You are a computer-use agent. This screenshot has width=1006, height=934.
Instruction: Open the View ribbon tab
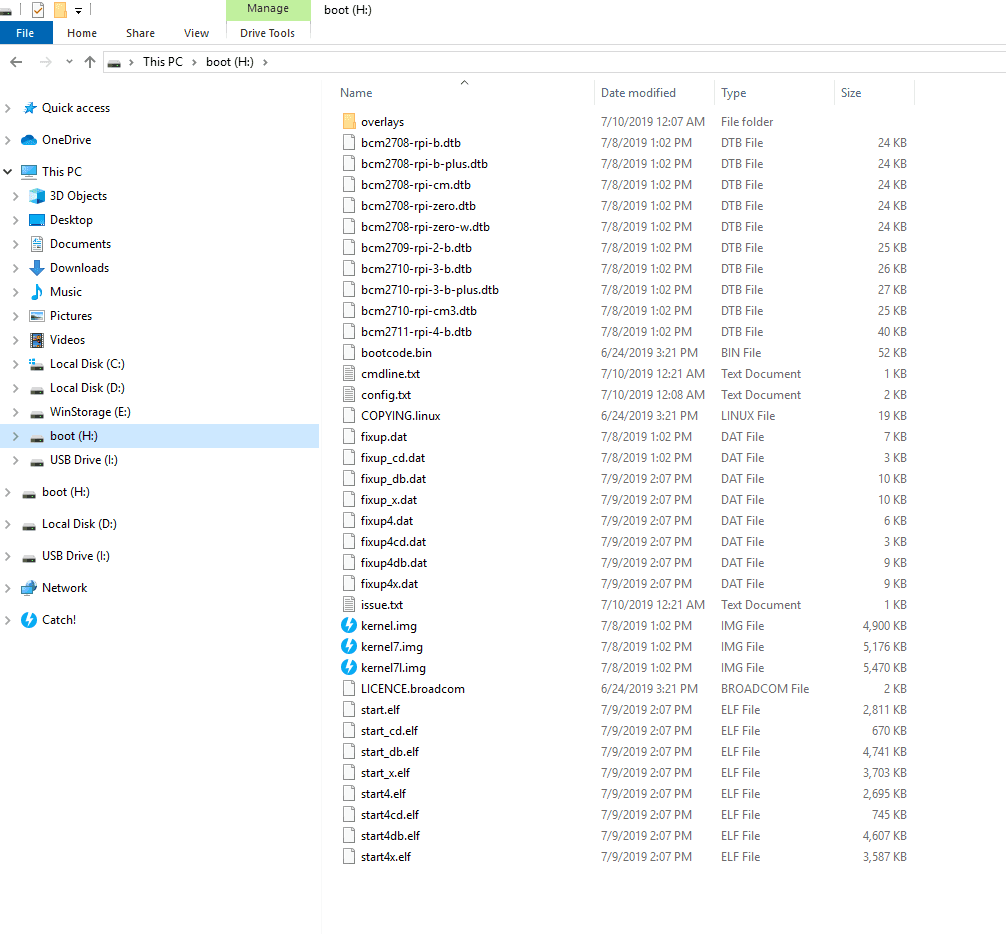pos(196,33)
